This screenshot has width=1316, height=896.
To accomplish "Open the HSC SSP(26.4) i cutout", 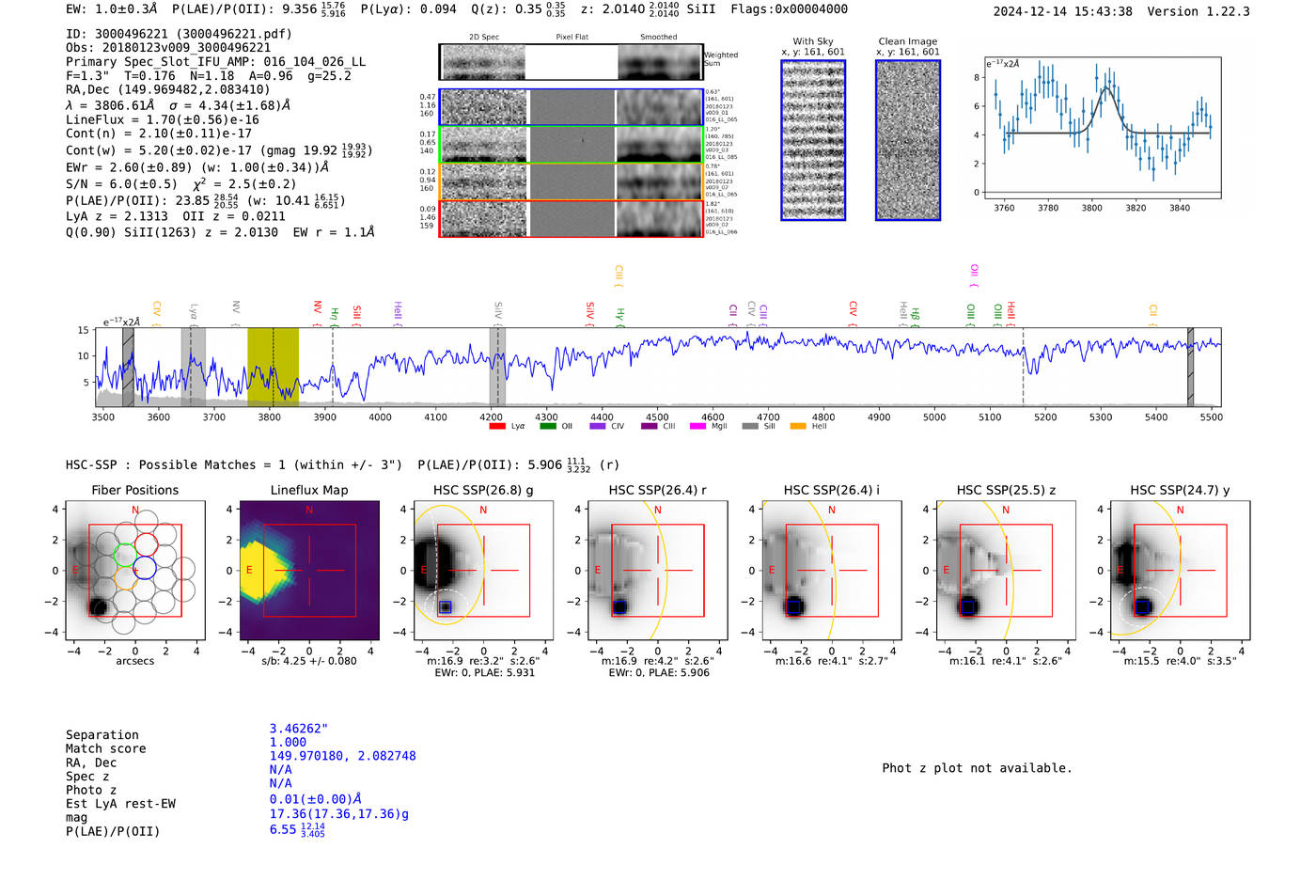I will [x=832, y=571].
